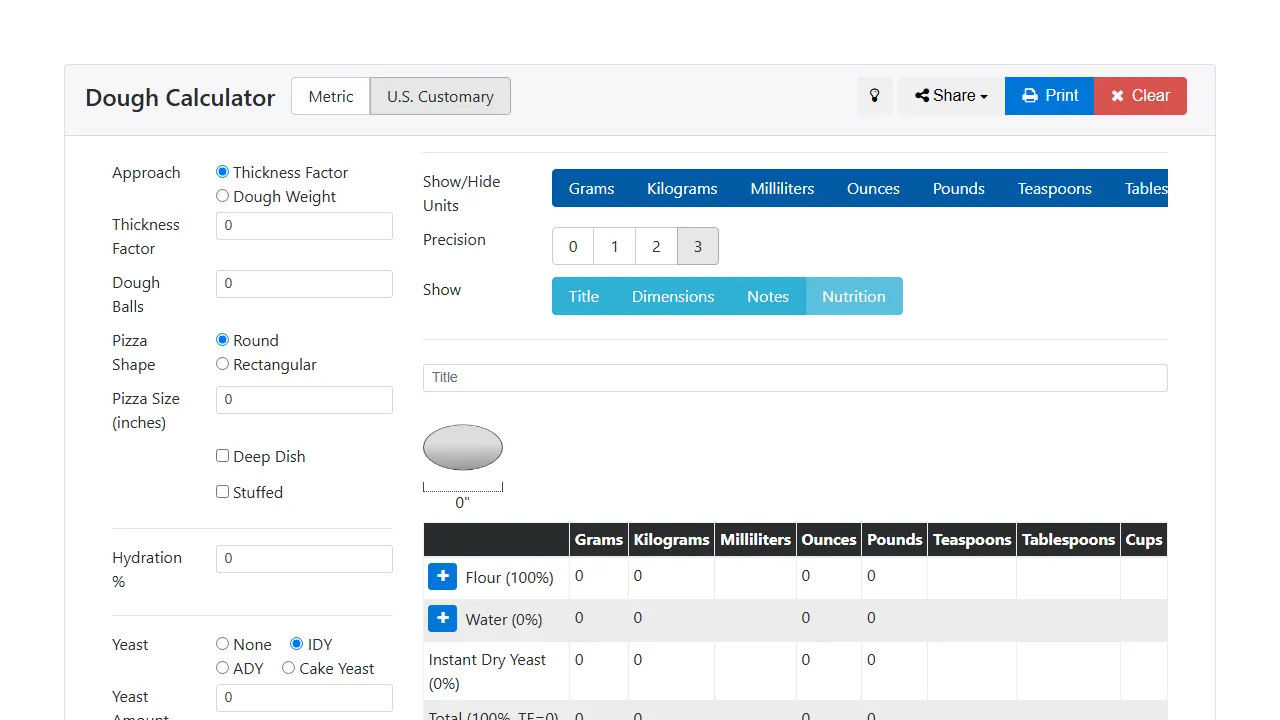Click the Title text field

click(794, 377)
